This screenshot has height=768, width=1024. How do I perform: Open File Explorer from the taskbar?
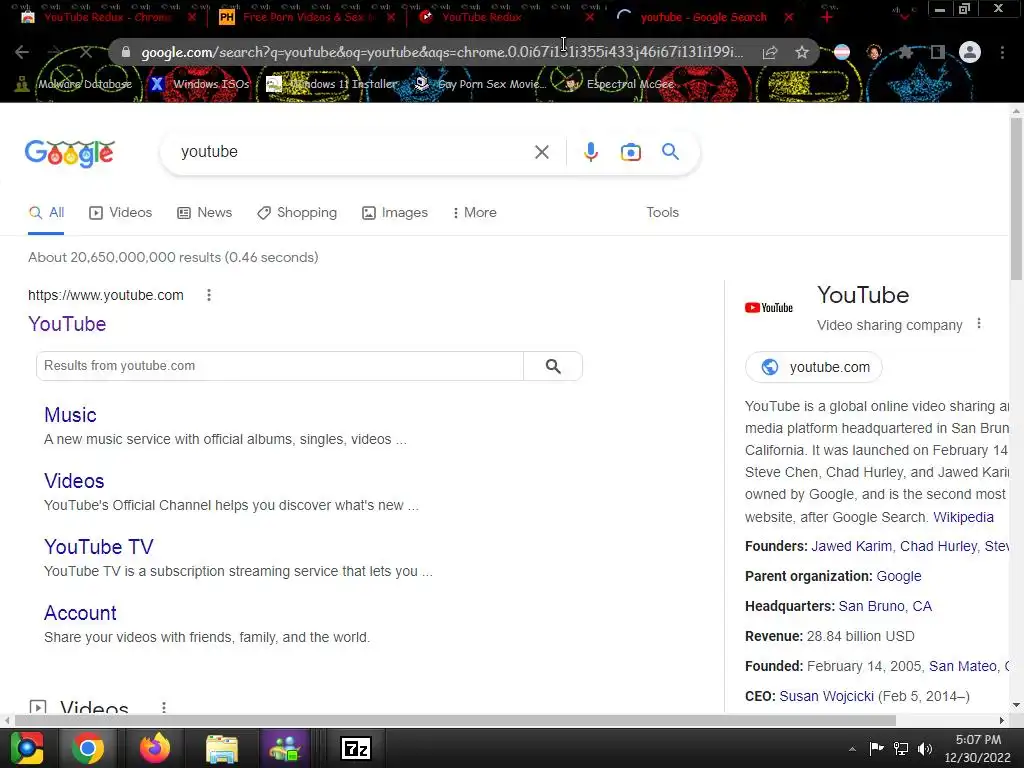coord(222,748)
